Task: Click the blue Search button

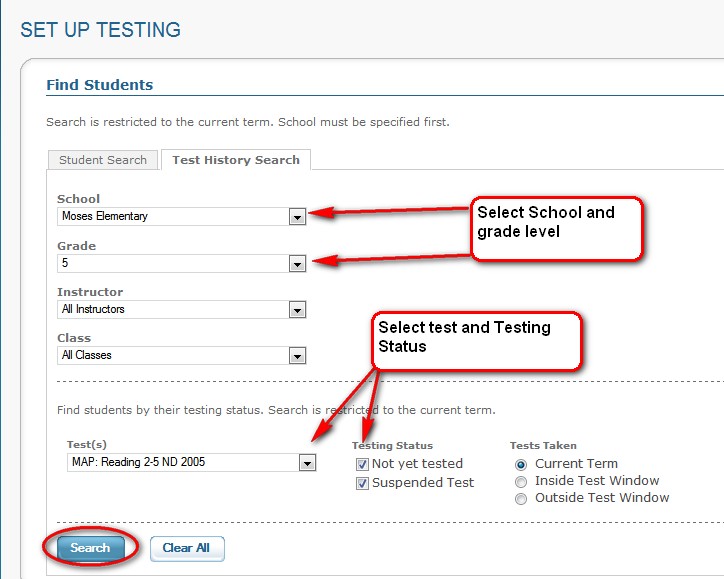Action: (90, 548)
